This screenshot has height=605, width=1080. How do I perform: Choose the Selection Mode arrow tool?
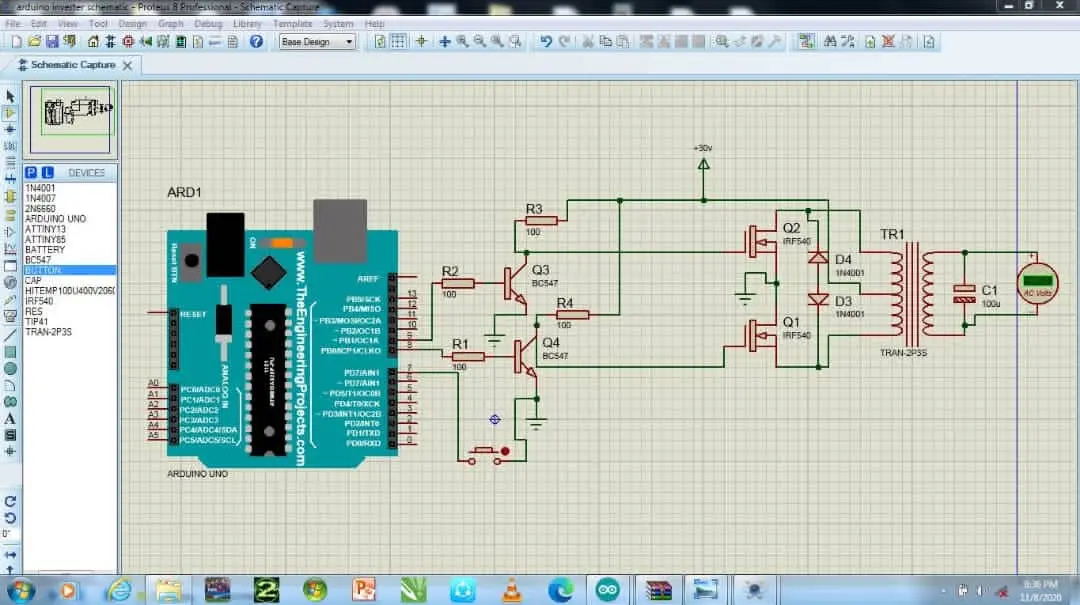pos(10,96)
